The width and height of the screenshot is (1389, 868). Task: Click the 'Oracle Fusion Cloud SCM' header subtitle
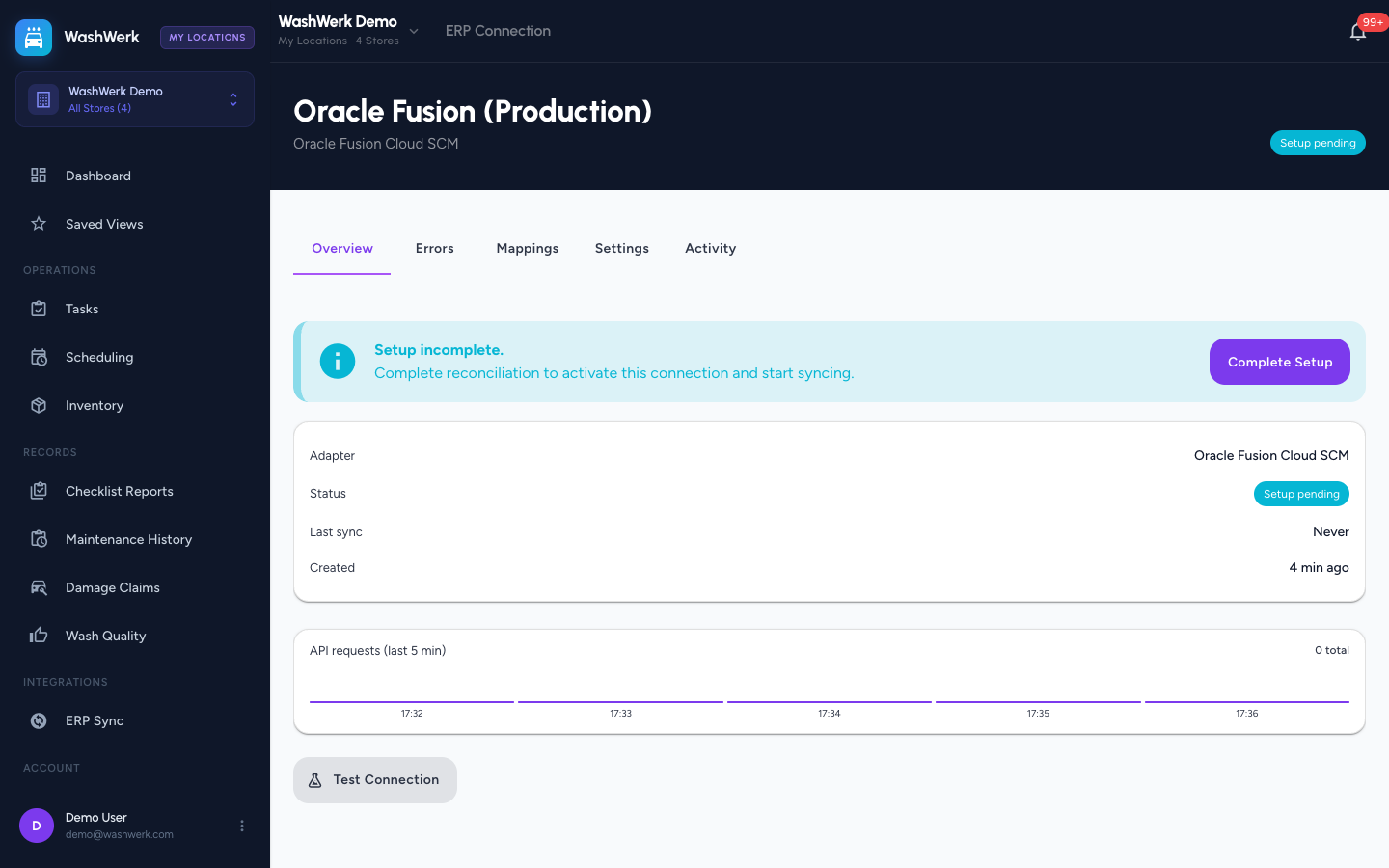click(376, 144)
